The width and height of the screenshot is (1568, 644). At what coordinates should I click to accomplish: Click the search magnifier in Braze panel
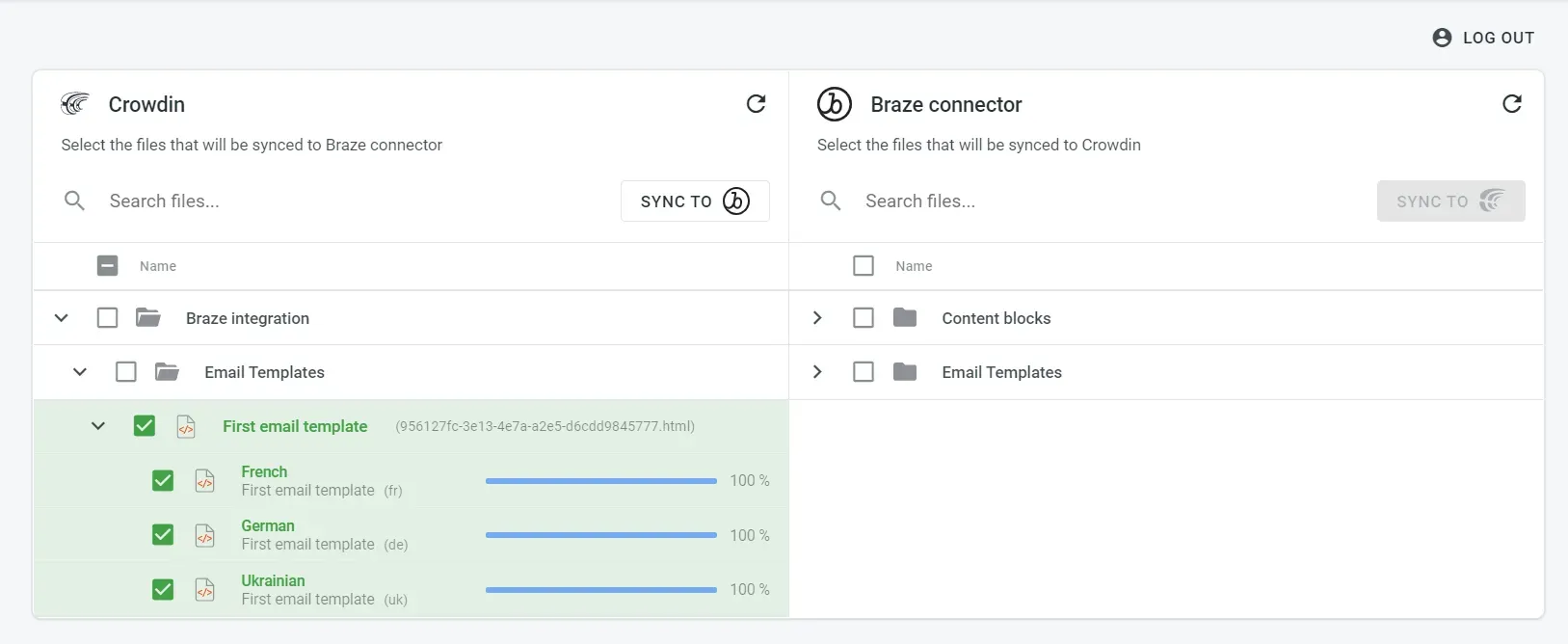click(x=831, y=201)
